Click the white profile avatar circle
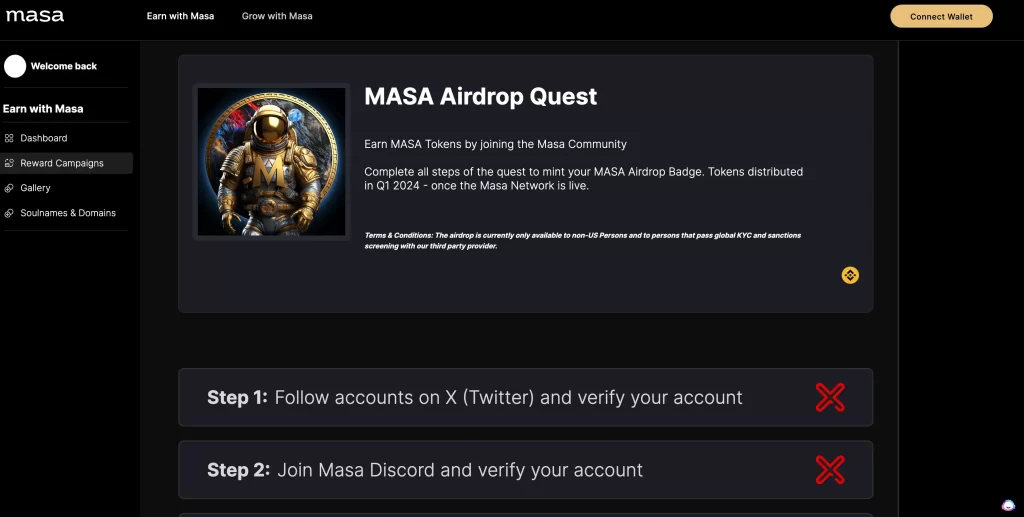This screenshot has height=517, width=1024. pos(15,66)
